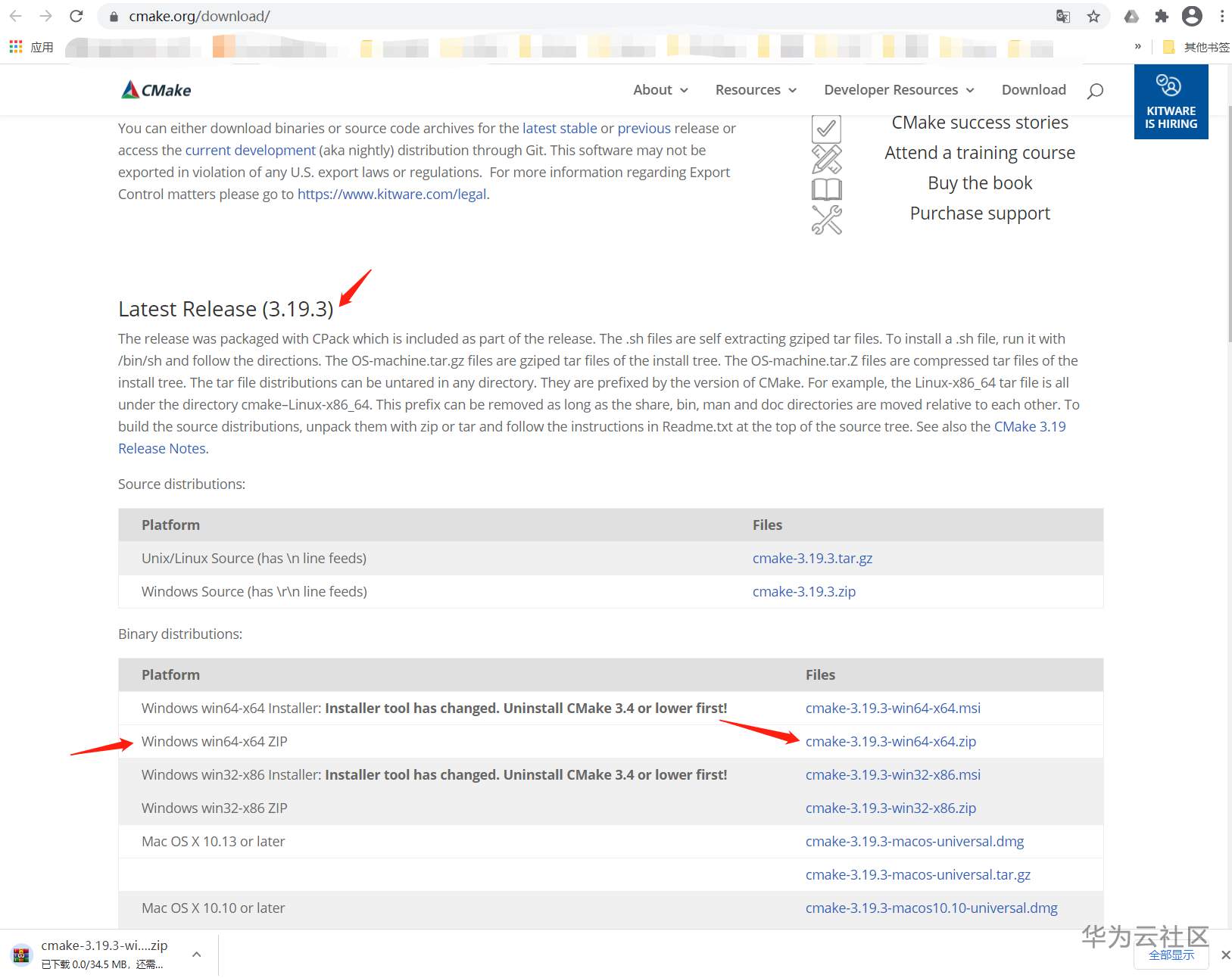Download cmake-3.19.3-macos10.10-universal.dmg

(x=931, y=908)
